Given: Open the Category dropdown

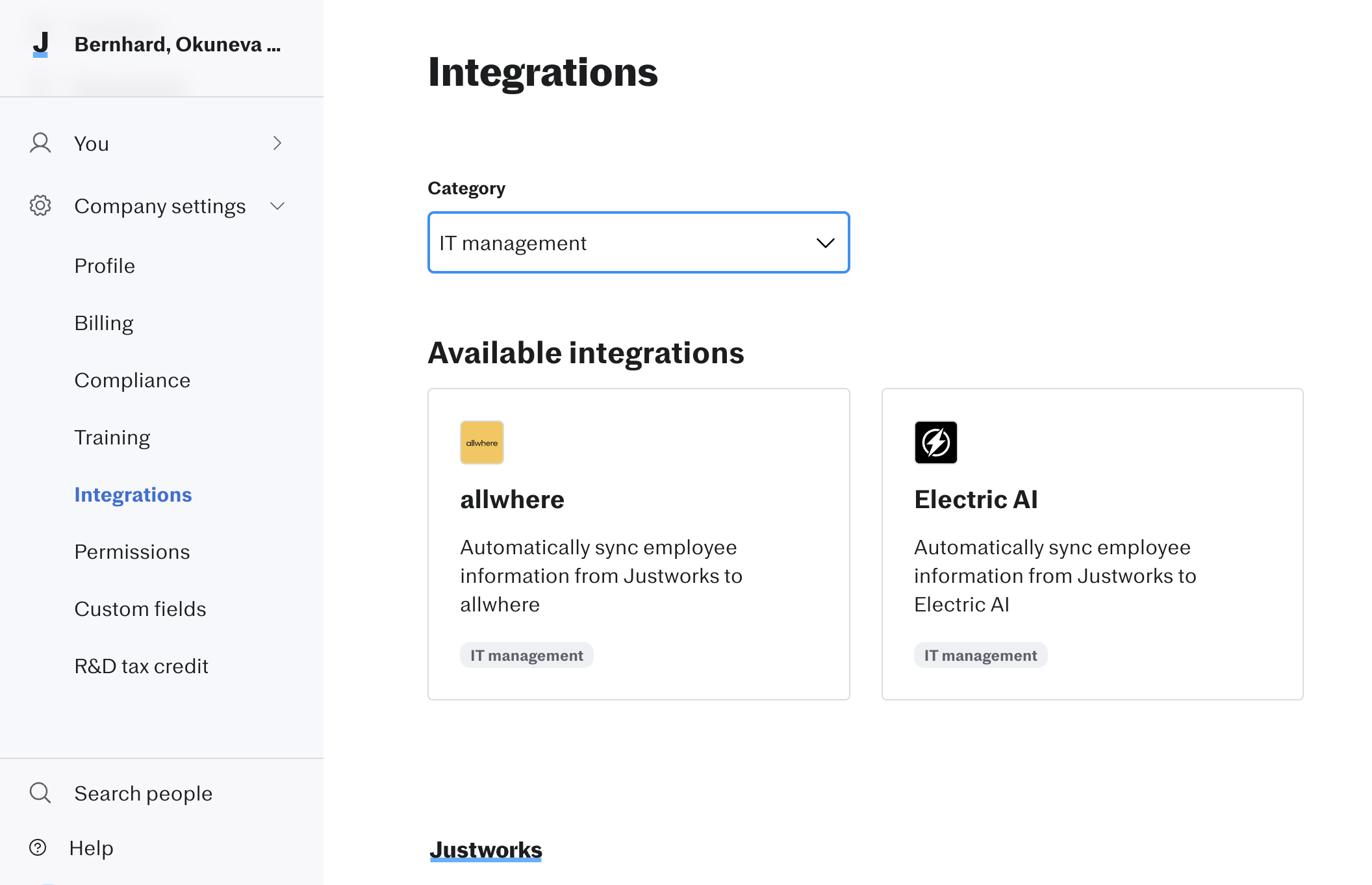Looking at the screenshot, I should pyautogui.click(x=639, y=242).
